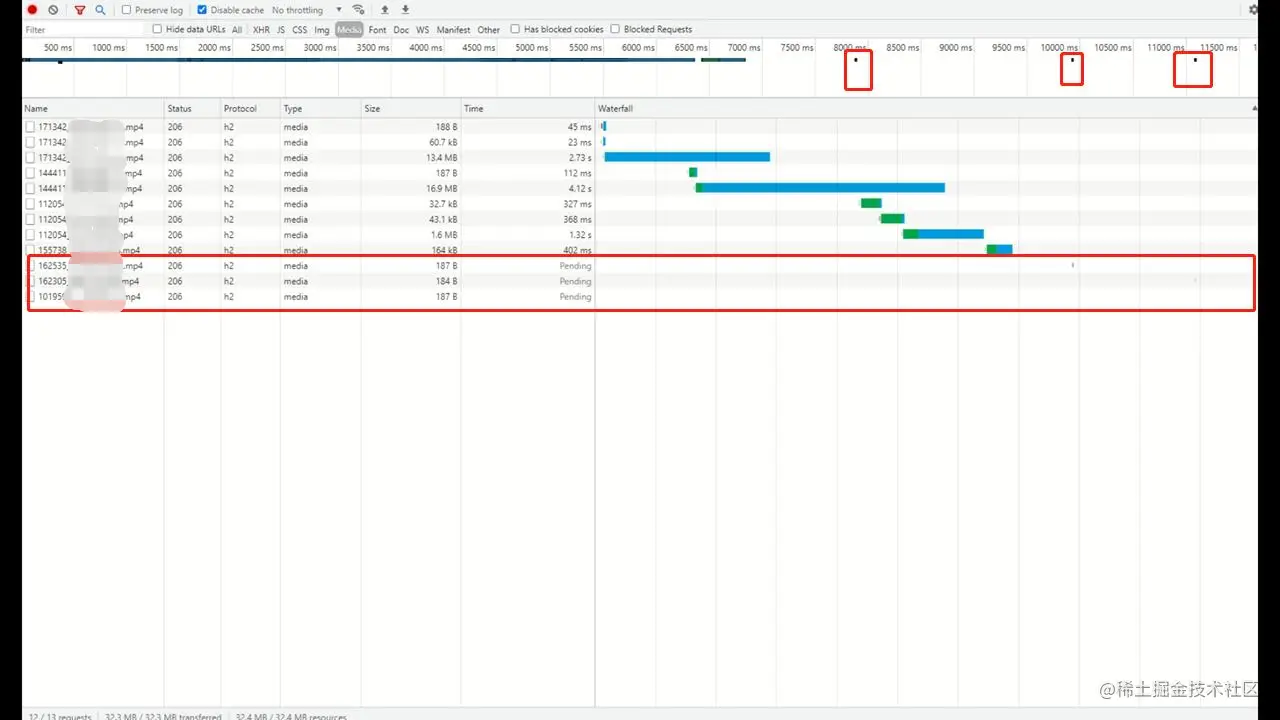Select the Media filter type
This screenshot has height=720, width=1280.
point(349,30)
